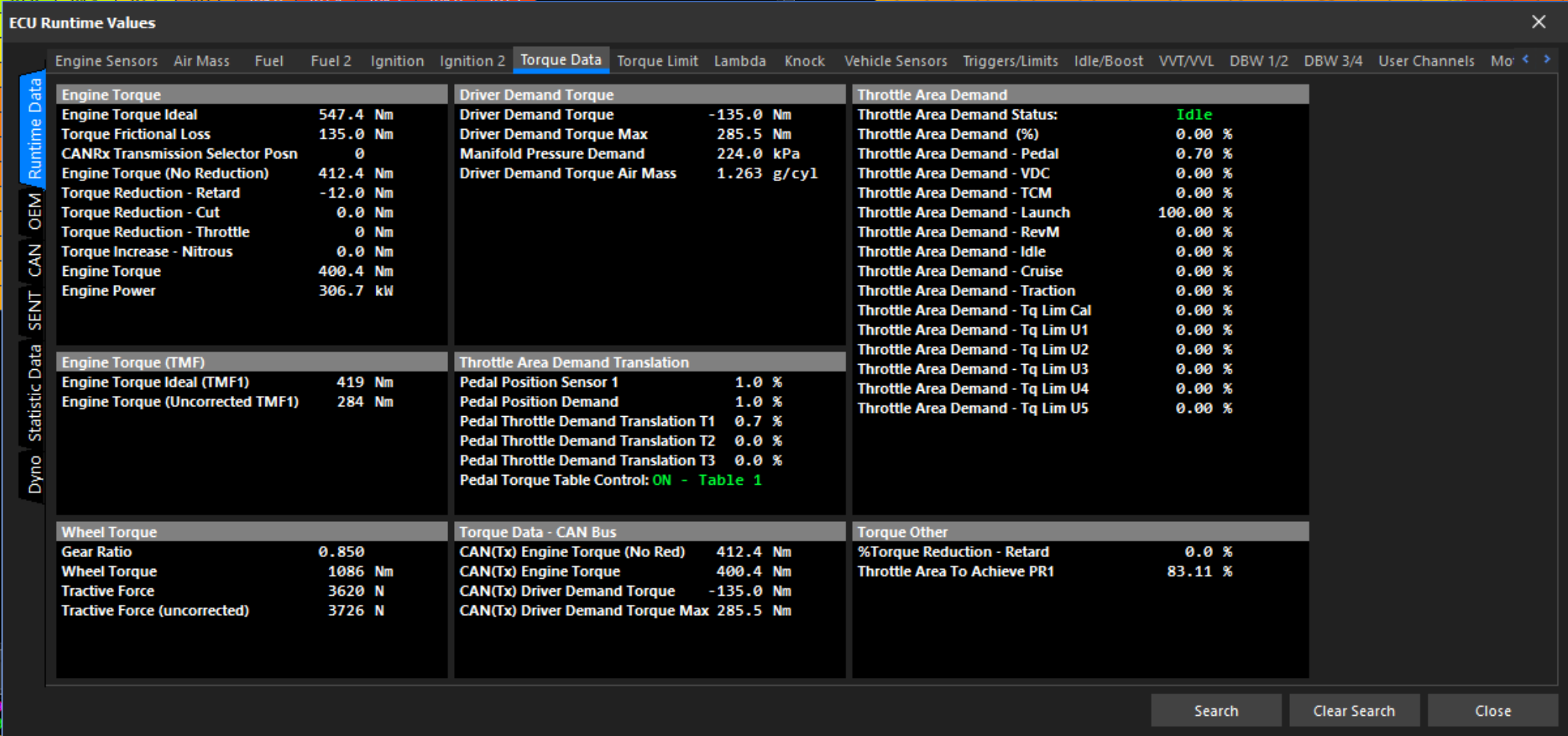
Task: Select CANRx Transmission Selector Posn row
Action: click(x=227, y=154)
